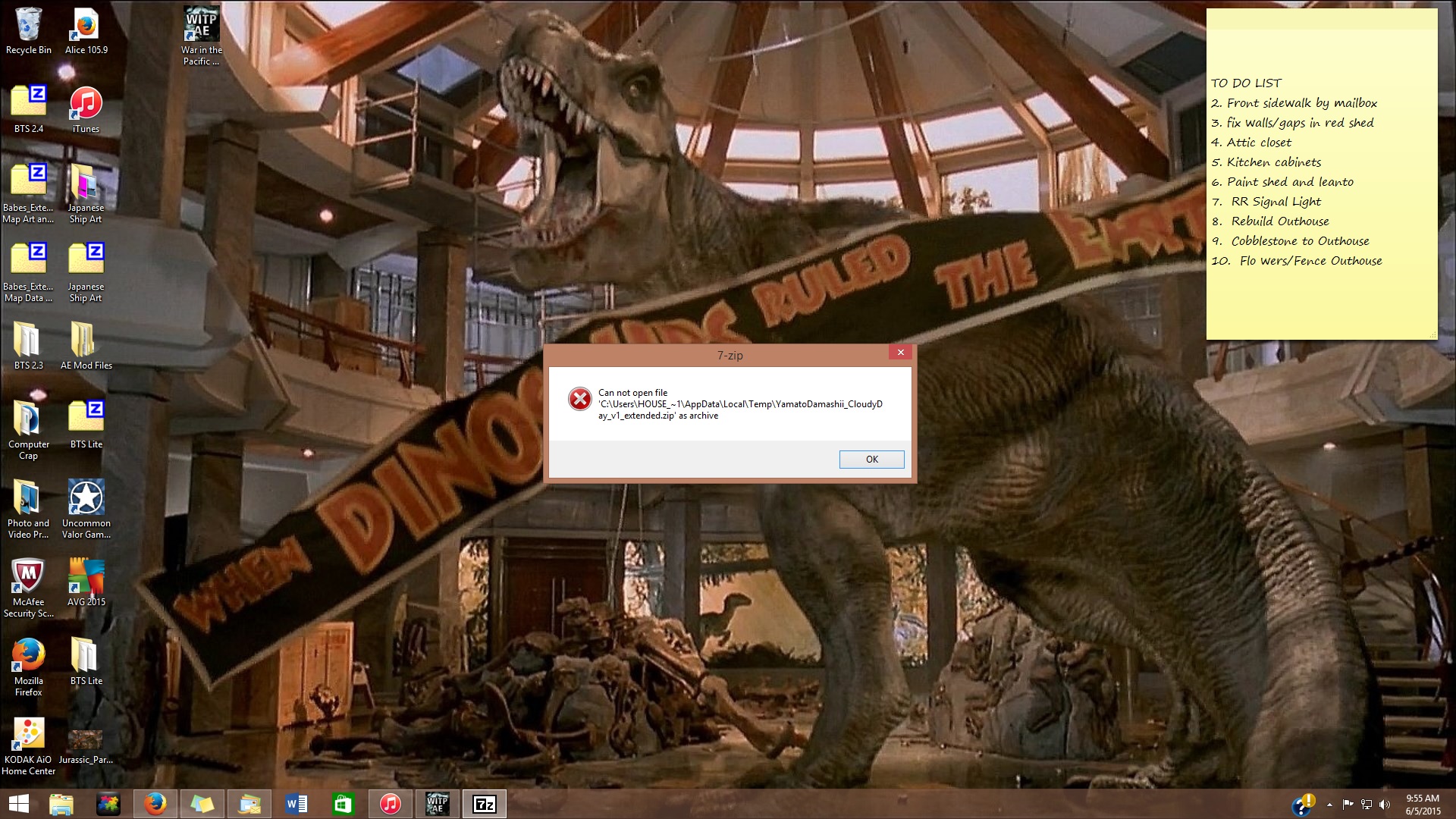Close the 7-zip error dialog
The height and width of the screenshot is (819, 1456).
click(x=900, y=352)
